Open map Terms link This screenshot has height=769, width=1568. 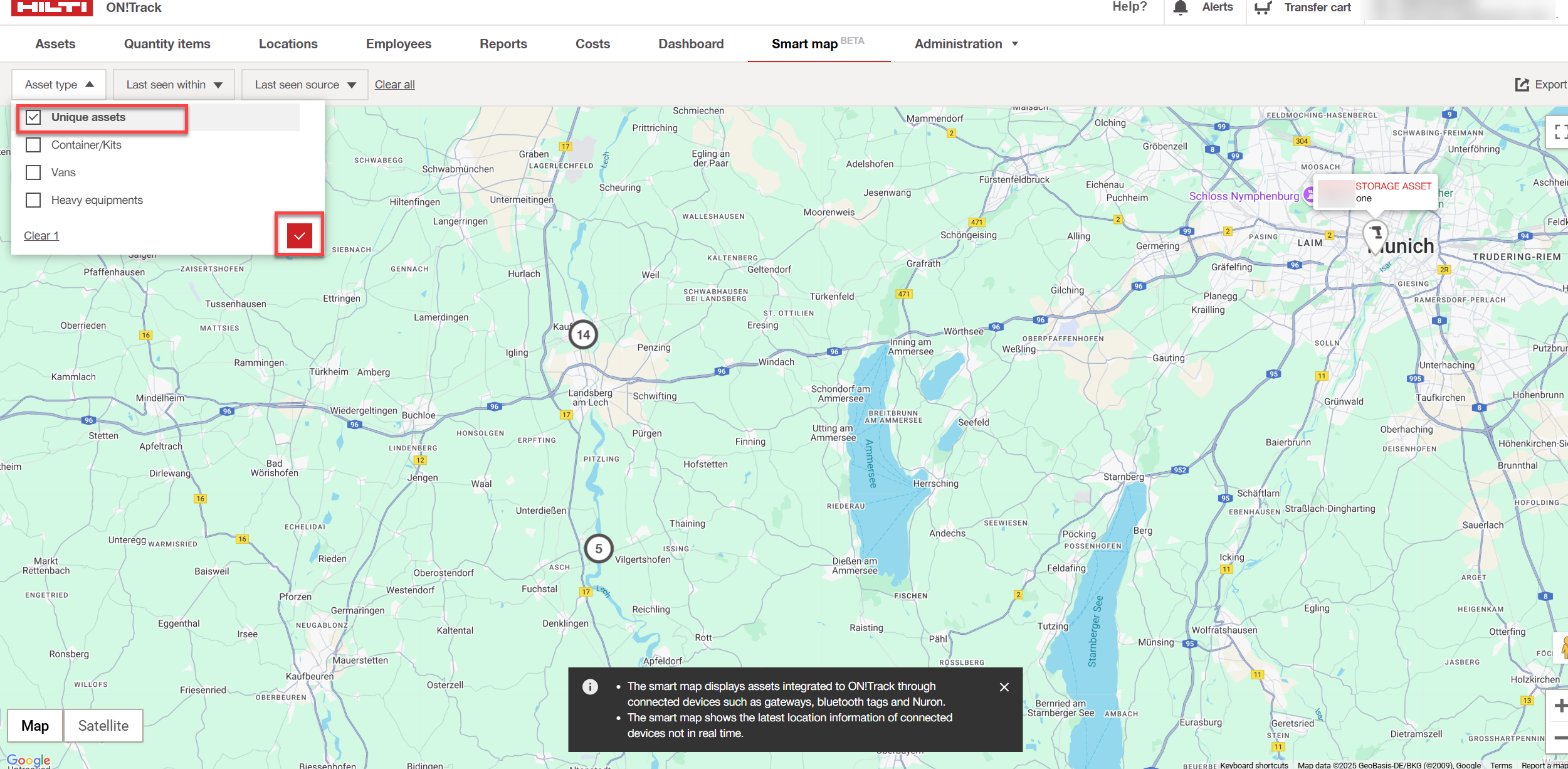[x=1501, y=765]
